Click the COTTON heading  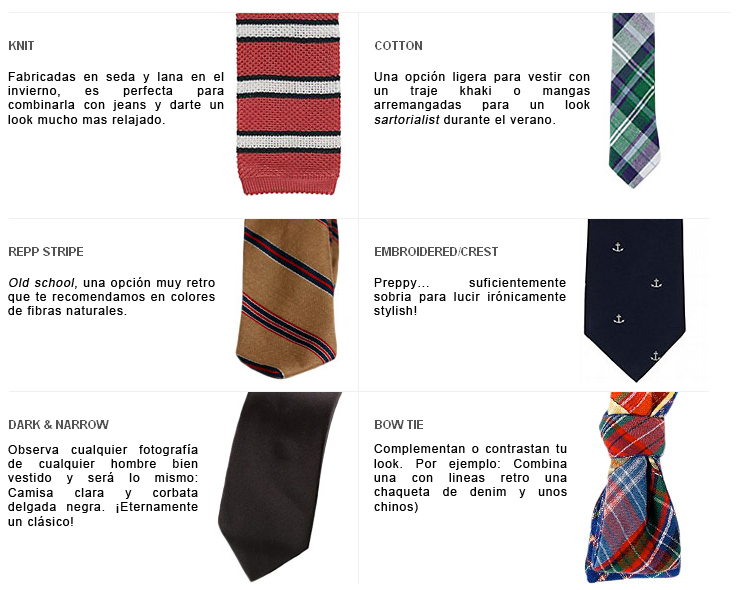click(398, 46)
